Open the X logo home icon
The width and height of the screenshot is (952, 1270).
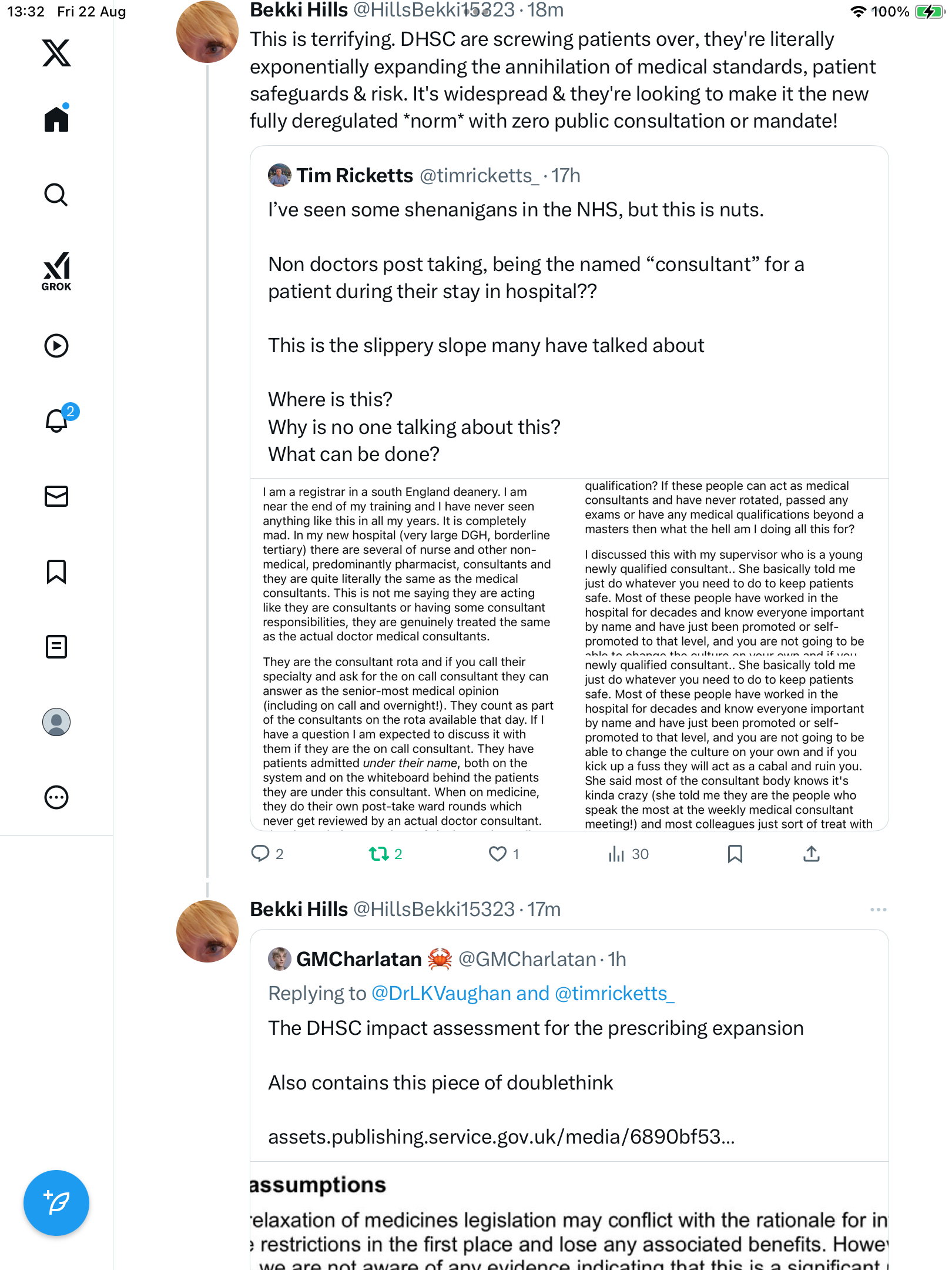[56, 53]
